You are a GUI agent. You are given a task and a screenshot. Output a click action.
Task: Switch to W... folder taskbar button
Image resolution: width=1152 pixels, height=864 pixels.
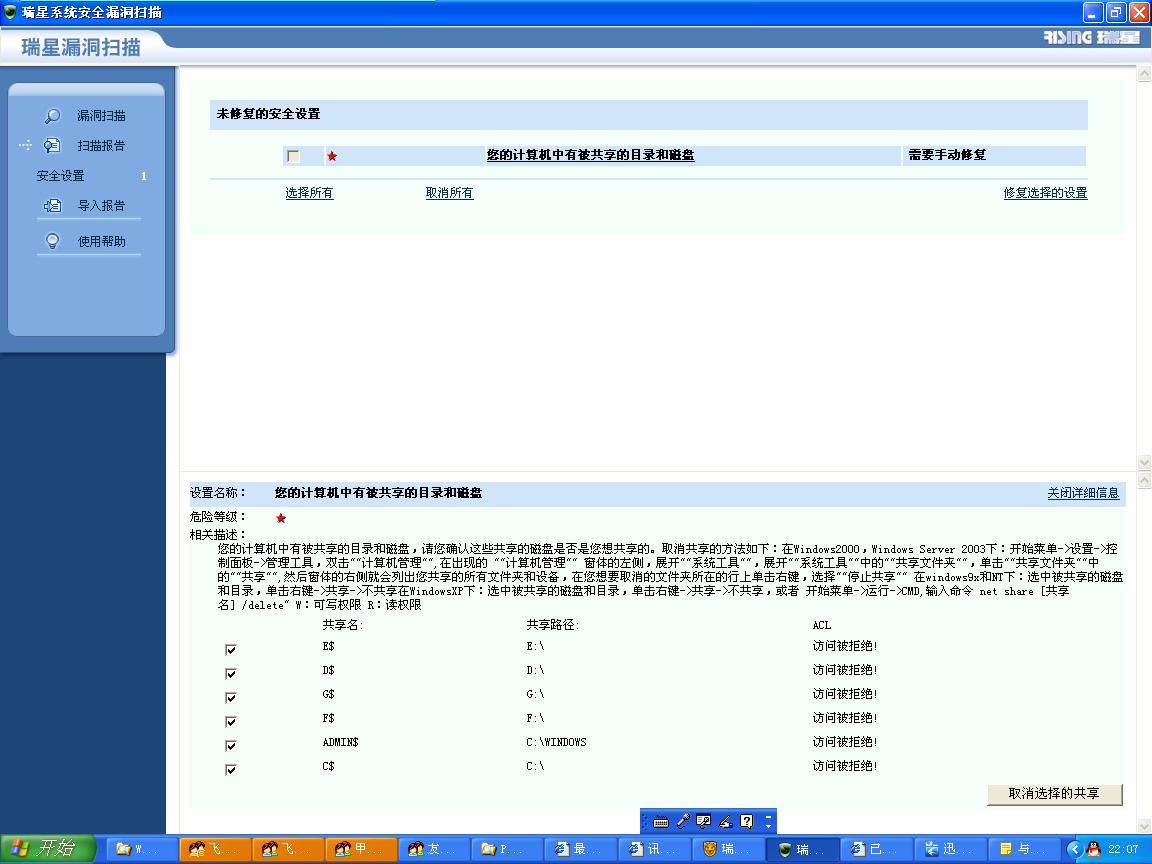point(140,849)
